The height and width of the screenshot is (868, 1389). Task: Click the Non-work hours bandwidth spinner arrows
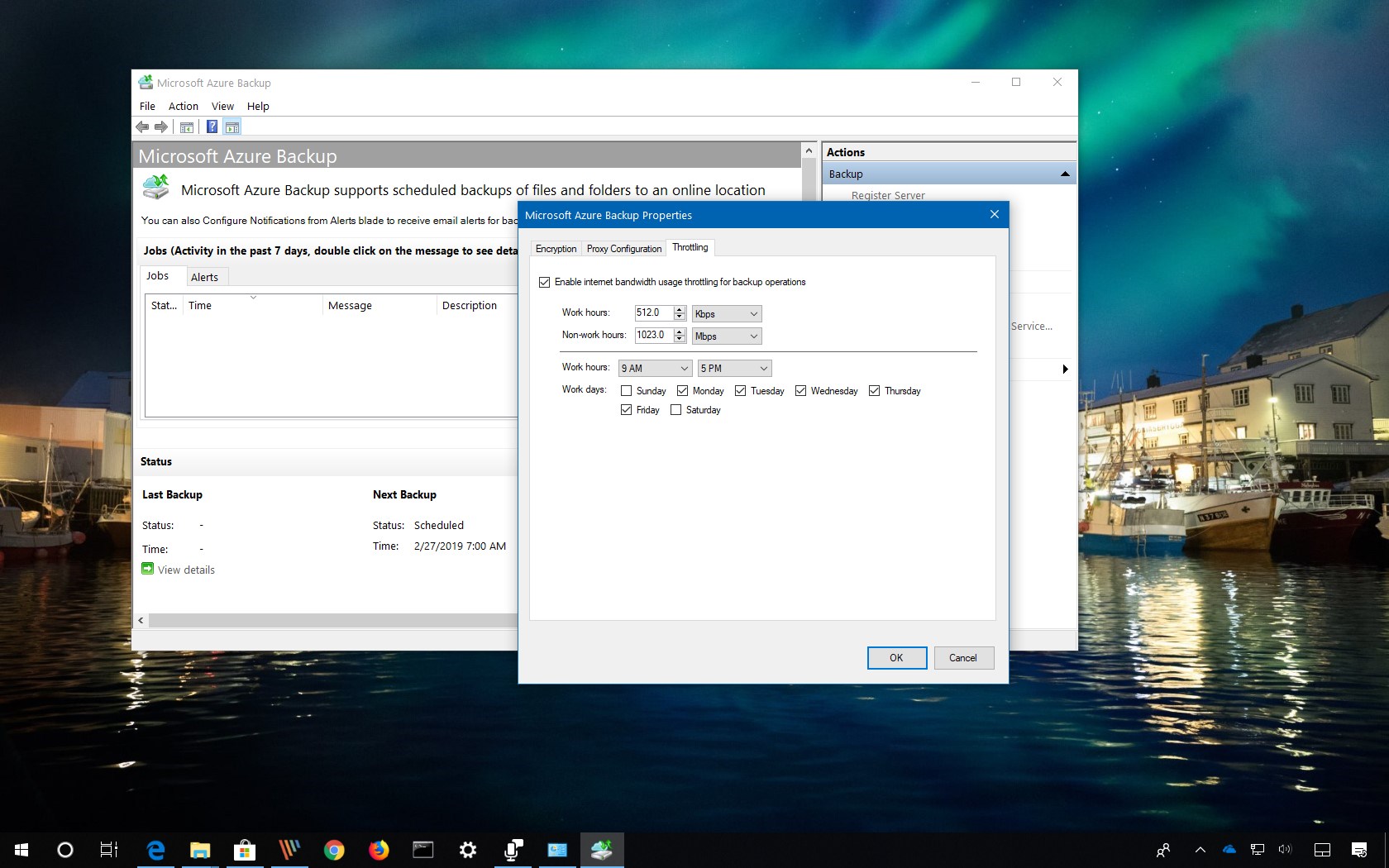[x=680, y=335]
